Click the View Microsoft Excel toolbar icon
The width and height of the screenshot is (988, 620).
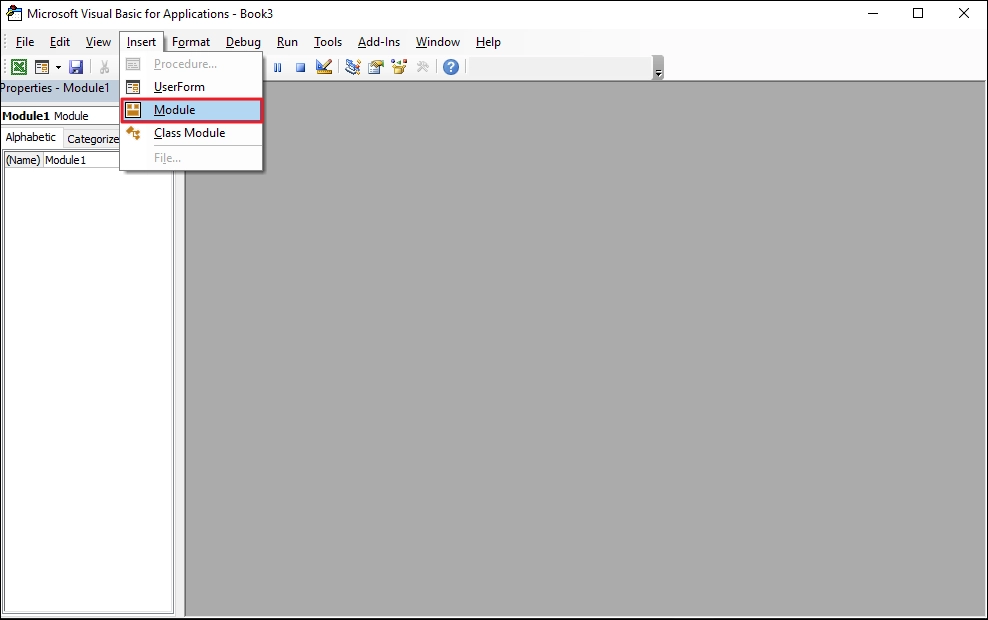pyautogui.click(x=18, y=67)
